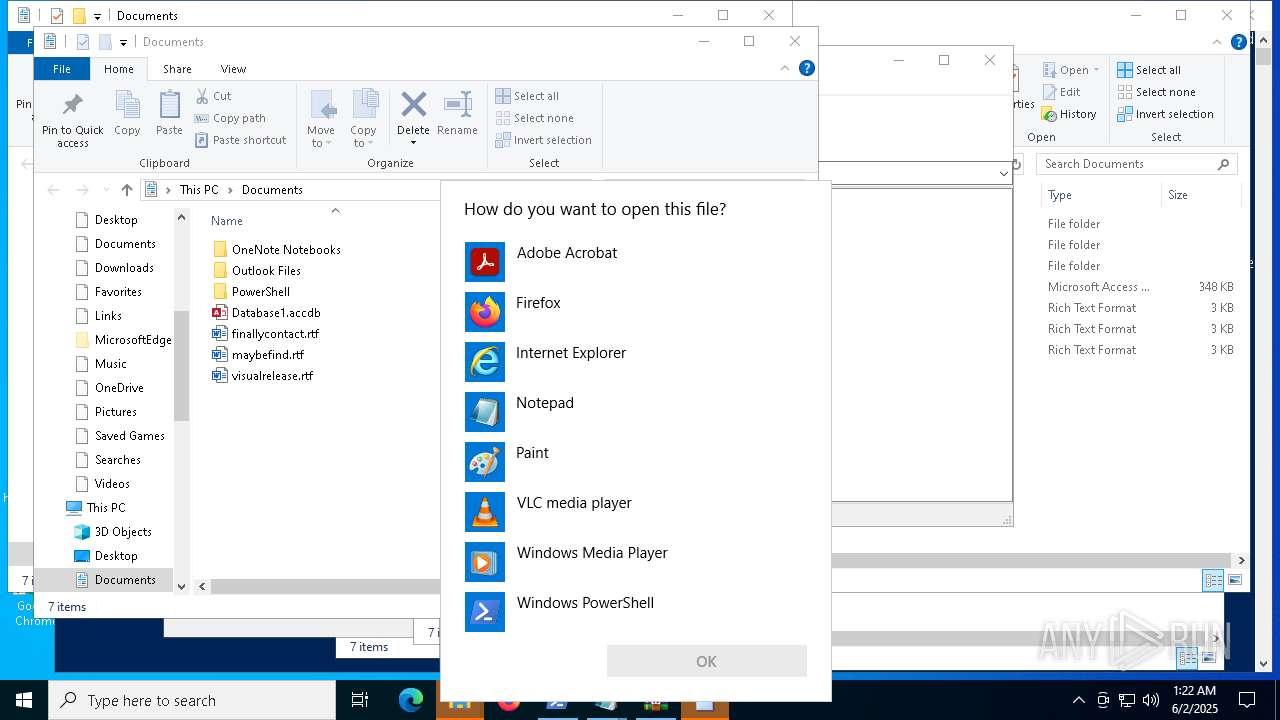Click the navigation pane vertical scrollbar

(181, 365)
